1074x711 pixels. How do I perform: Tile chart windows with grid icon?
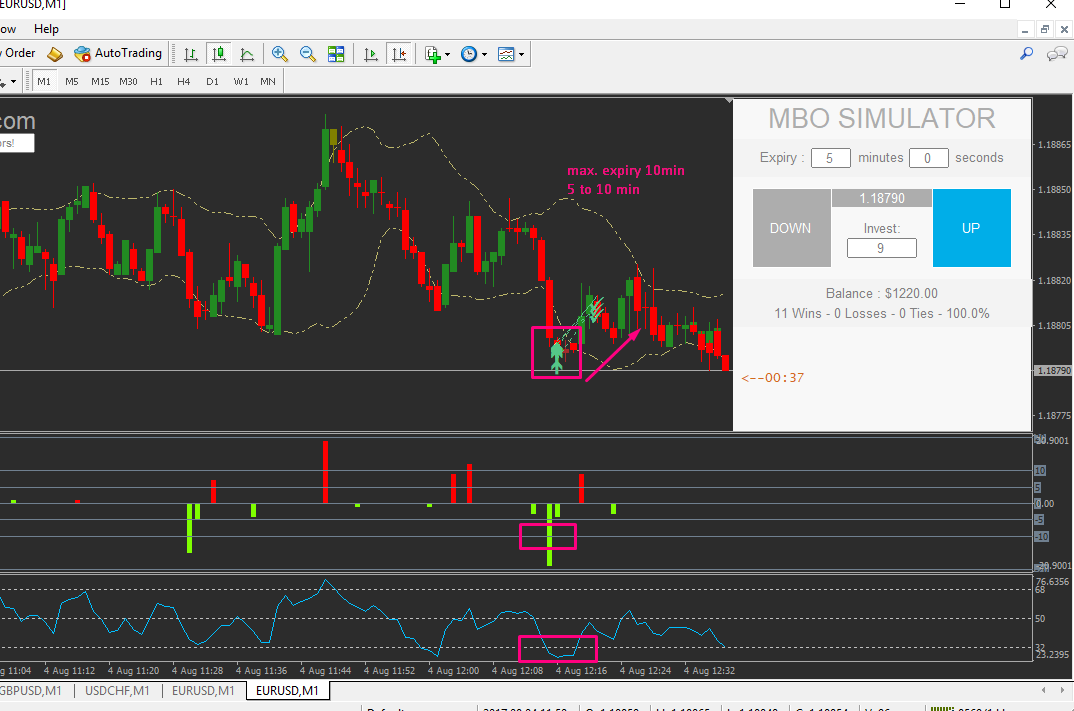coord(336,54)
